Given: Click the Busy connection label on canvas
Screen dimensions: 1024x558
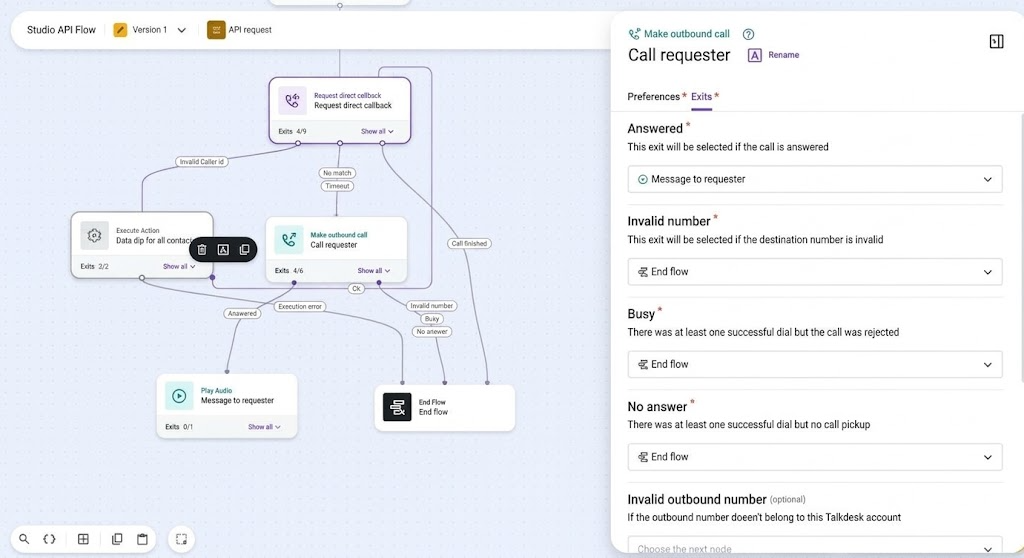Looking at the screenshot, I should tap(432, 319).
